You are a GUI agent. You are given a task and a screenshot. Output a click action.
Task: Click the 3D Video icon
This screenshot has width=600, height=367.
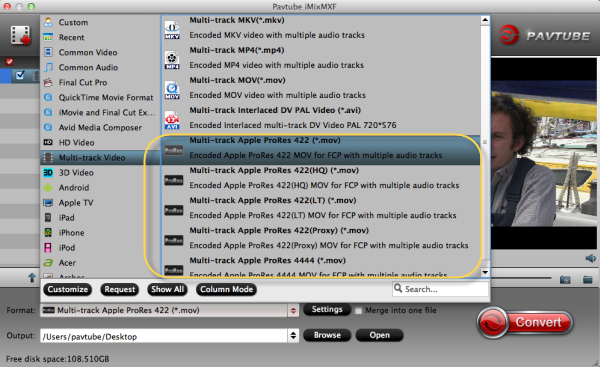click(48, 173)
